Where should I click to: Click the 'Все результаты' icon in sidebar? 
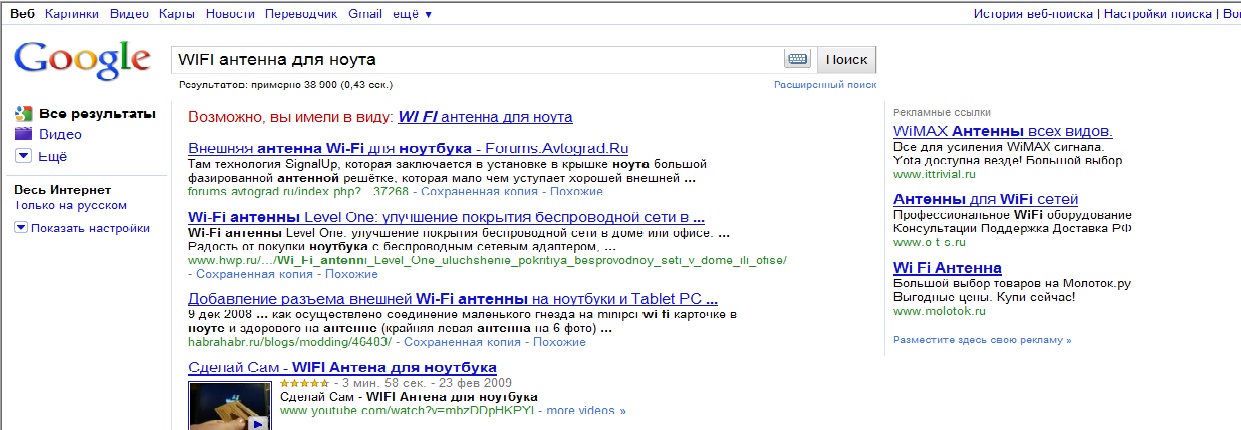point(24,114)
